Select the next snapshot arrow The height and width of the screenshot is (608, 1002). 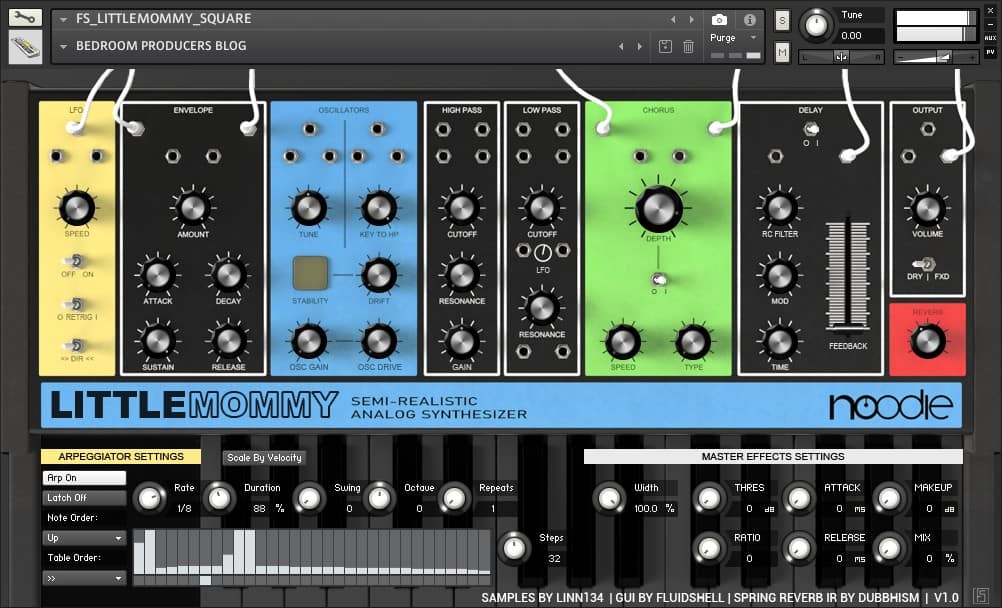[x=640, y=47]
